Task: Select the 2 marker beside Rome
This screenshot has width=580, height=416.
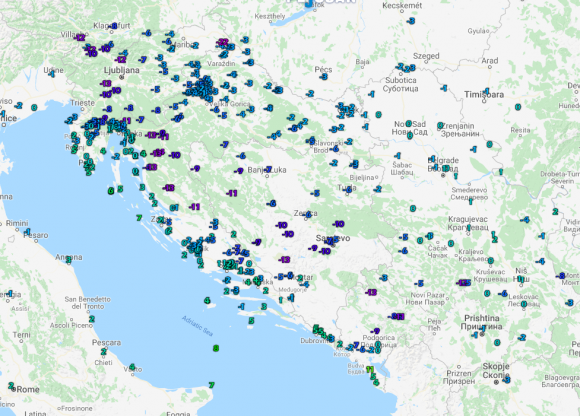Action: pyautogui.click(x=11, y=385)
